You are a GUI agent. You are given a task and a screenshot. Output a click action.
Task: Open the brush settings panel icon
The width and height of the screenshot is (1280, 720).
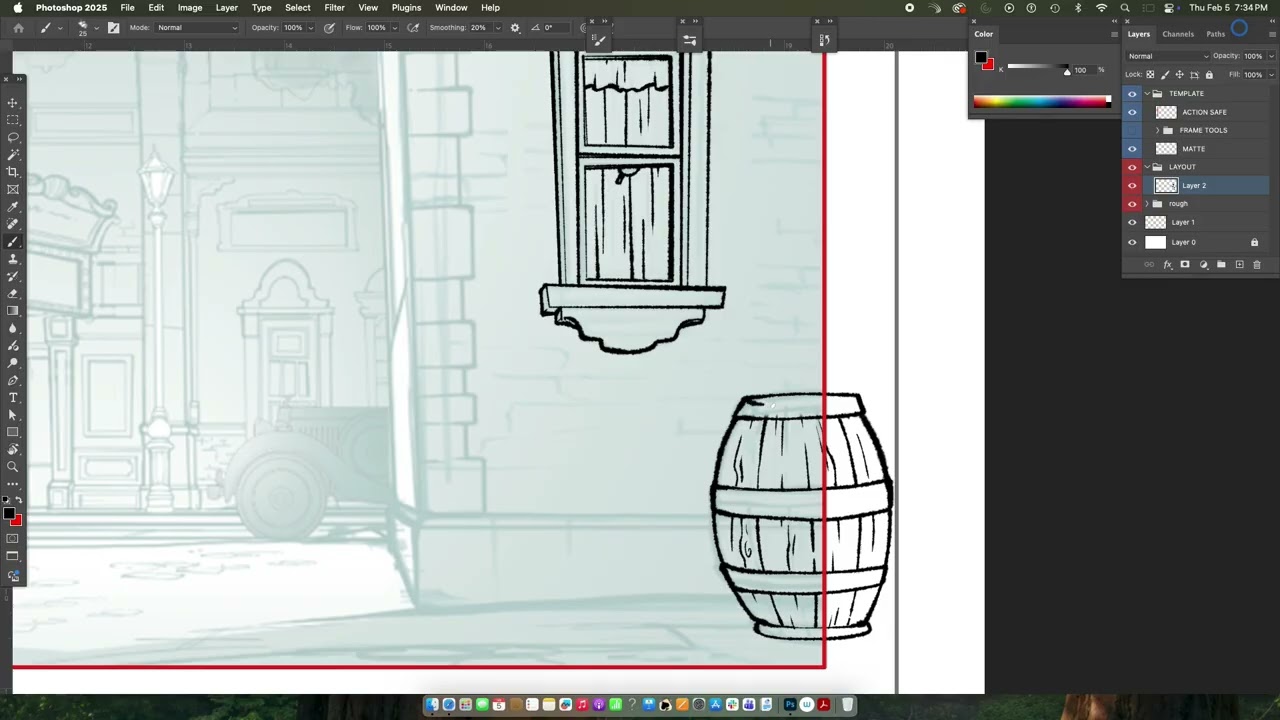pyautogui.click(x=113, y=27)
